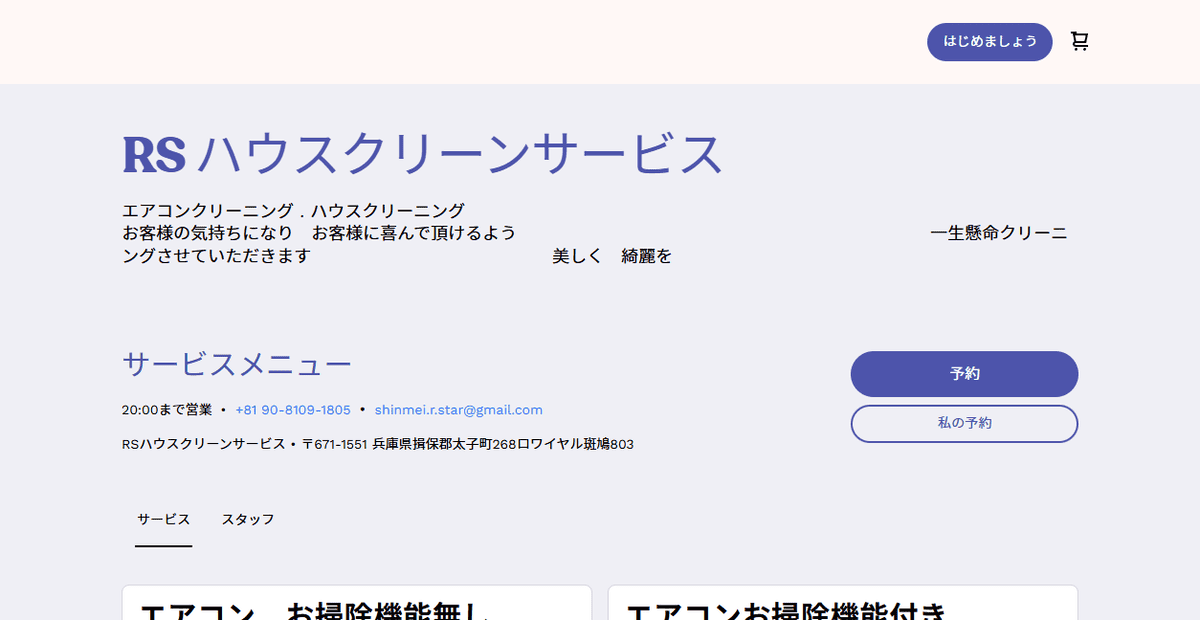Viewport: 1200px width, 620px height.
Task: Switch to the スタッフ tab
Action: click(x=248, y=520)
